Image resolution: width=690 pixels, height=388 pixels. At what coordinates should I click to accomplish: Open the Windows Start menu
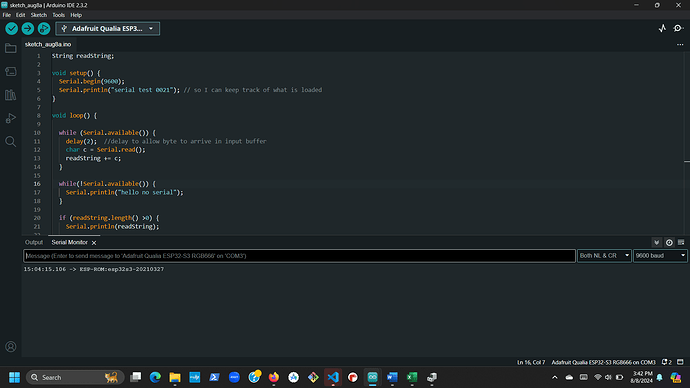(14, 377)
